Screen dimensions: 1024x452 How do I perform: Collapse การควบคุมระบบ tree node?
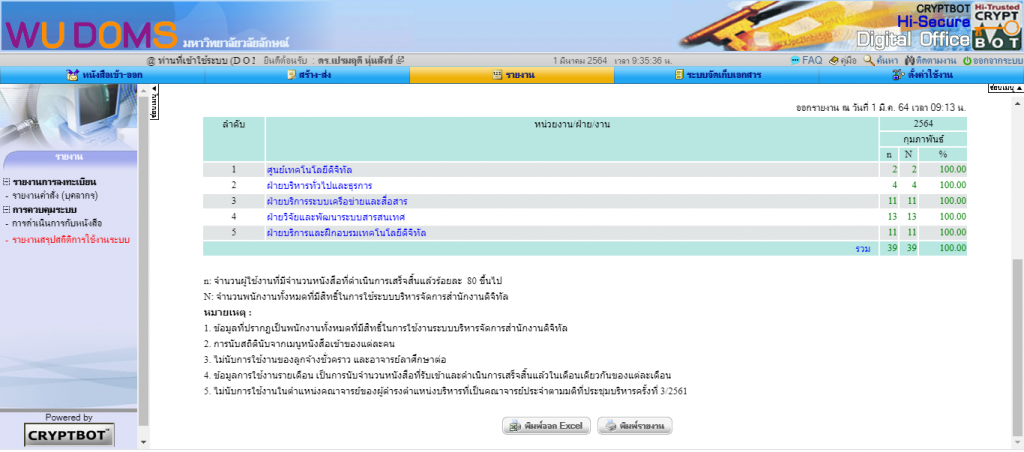[x=7, y=211]
